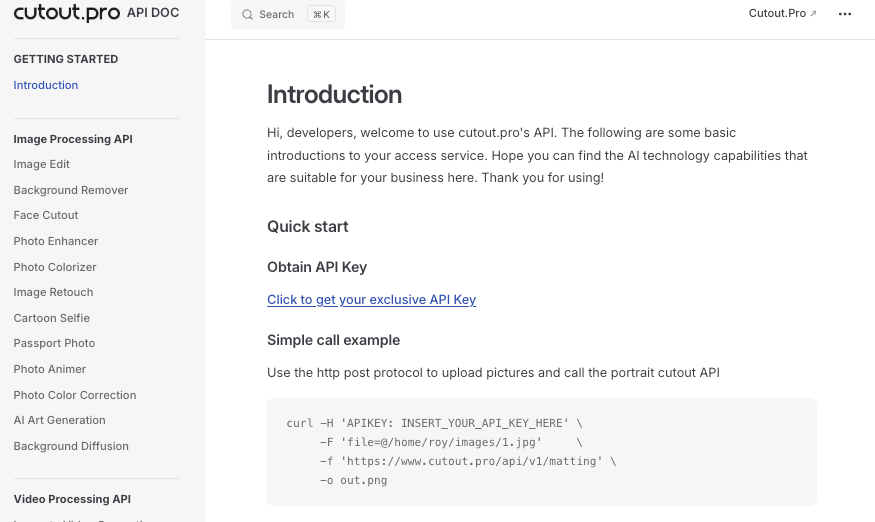Select Photo Colorizer in sidebar
875x522 pixels.
point(55,267)
